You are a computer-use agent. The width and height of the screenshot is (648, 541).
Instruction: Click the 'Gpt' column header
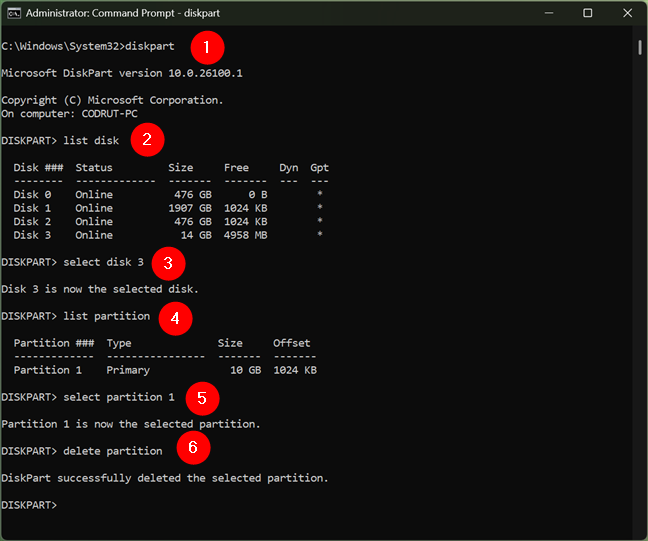(319, 168)
